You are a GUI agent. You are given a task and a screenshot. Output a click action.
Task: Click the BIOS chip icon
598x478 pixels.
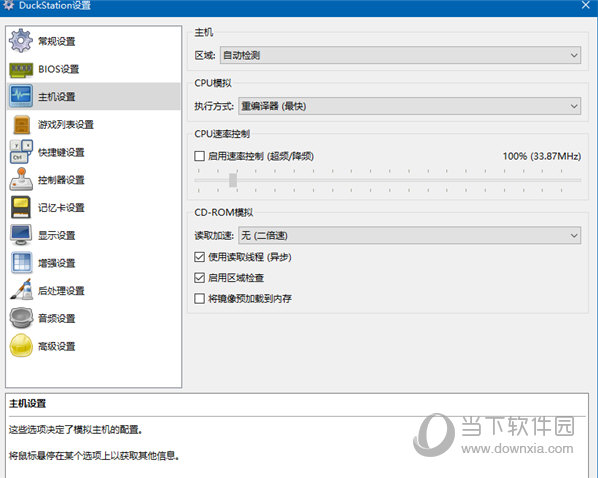coord(21,69)
